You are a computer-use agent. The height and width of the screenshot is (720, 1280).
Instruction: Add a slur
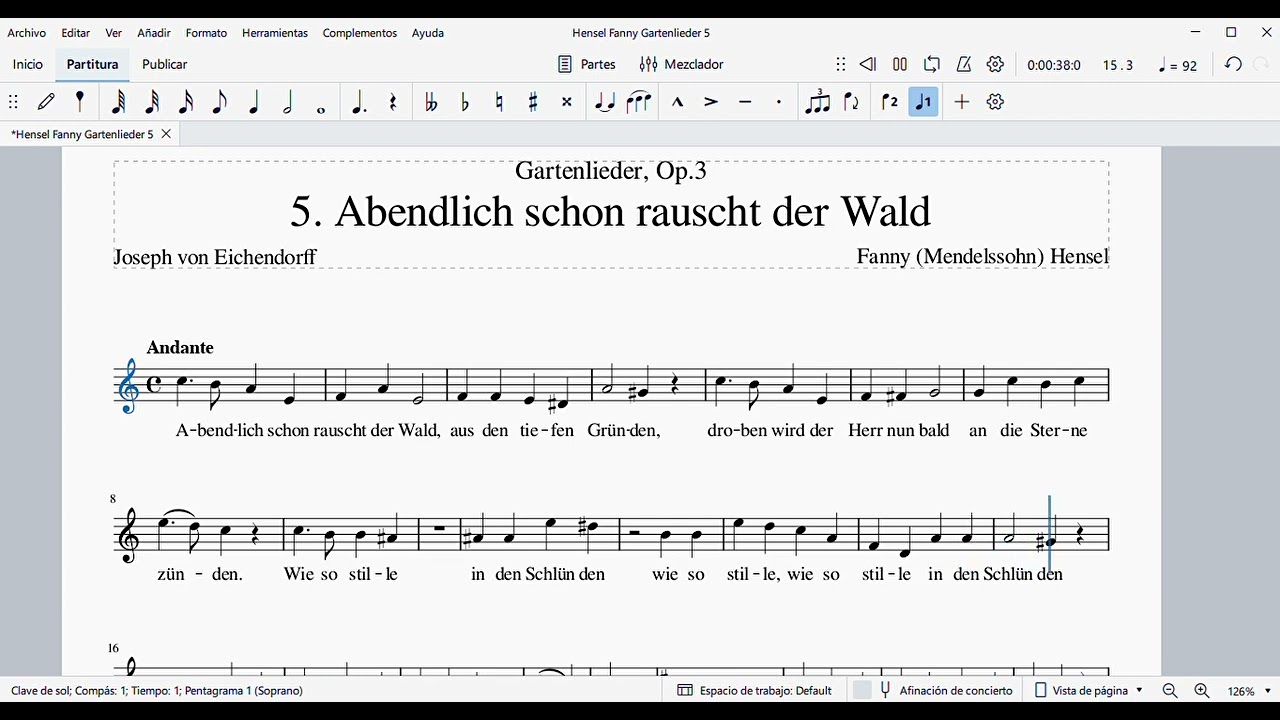coord(639,102)
